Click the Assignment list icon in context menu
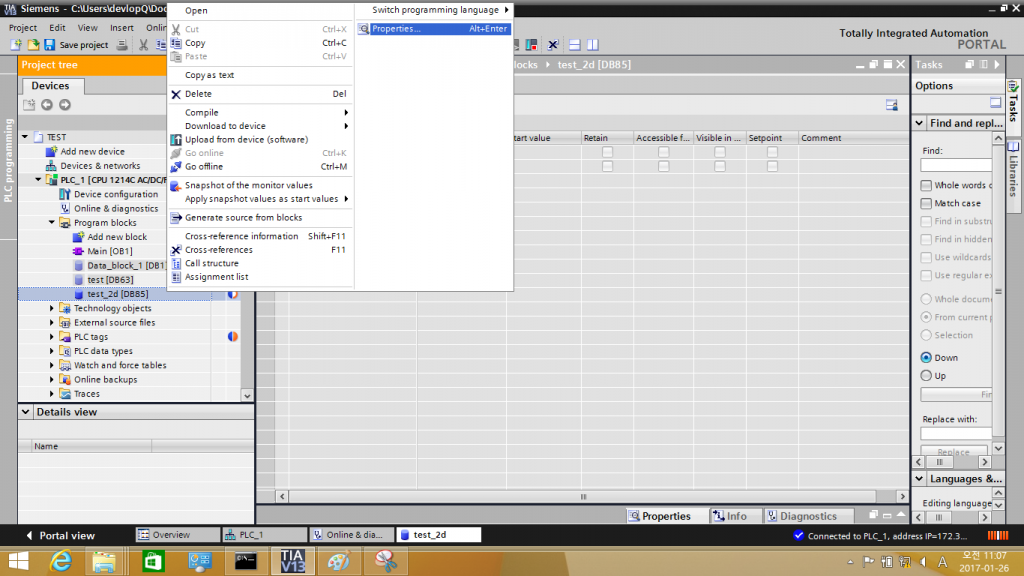Screen dimensions: 1024x576 pos(176,277)
